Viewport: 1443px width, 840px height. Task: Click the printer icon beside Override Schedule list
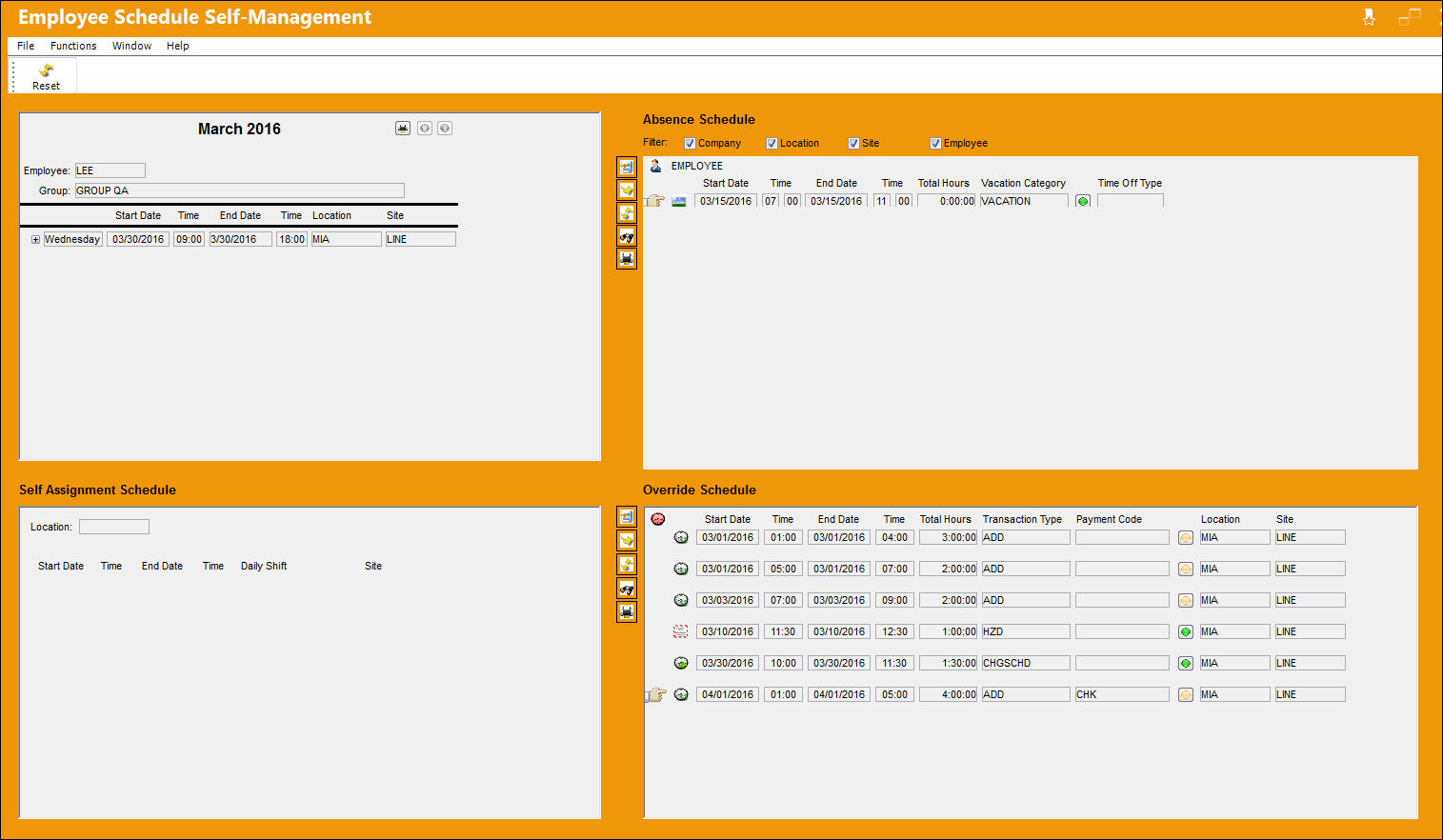coord(627,611)
